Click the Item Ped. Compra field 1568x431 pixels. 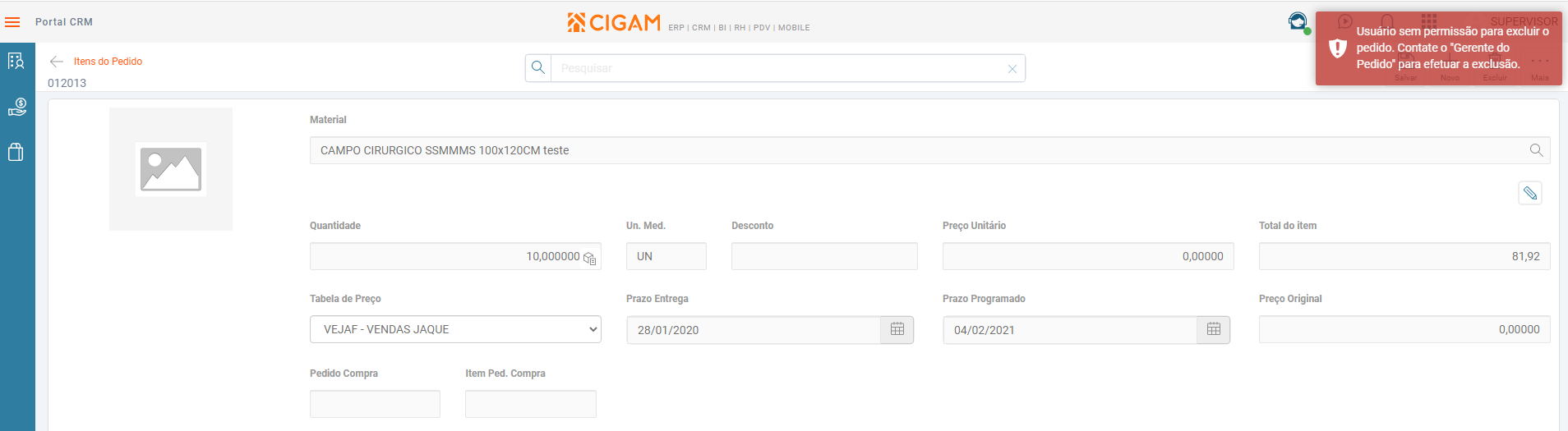pos(531,404)
